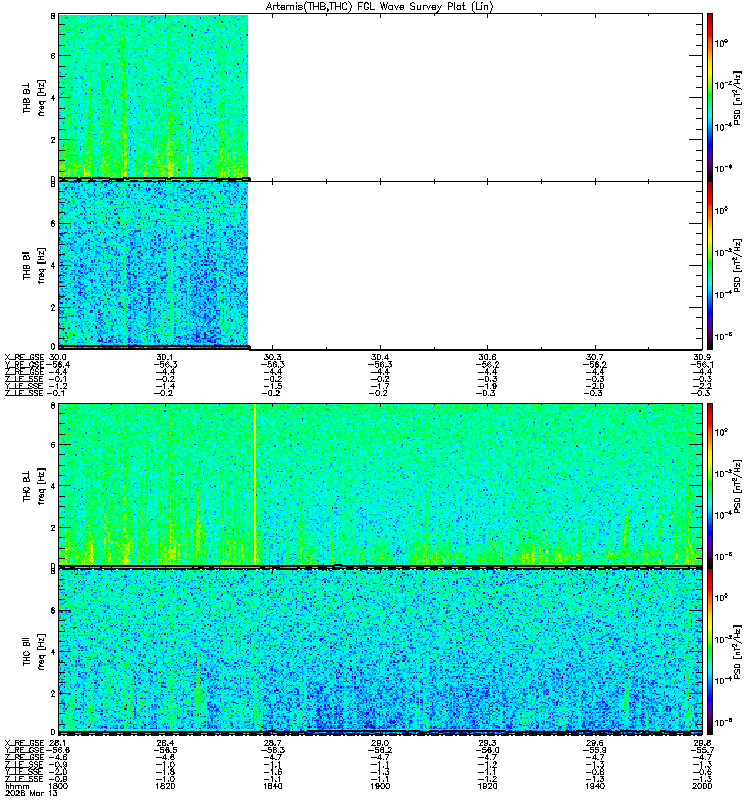Click the yellow vertical spike in THC B-perpendicular panel
This screenshot has height=800, width=750.
point(255,484)
